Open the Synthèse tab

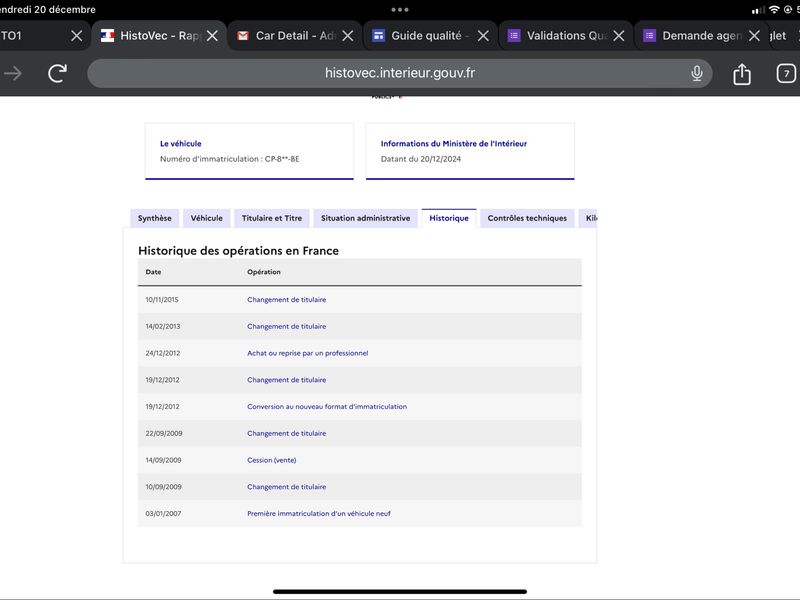155,218
